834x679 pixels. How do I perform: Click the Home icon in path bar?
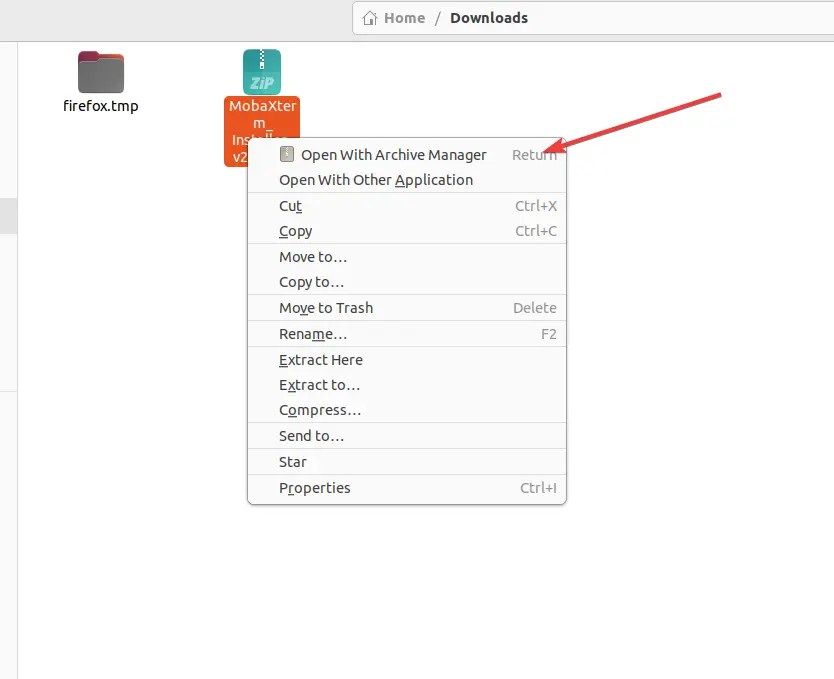370,18
